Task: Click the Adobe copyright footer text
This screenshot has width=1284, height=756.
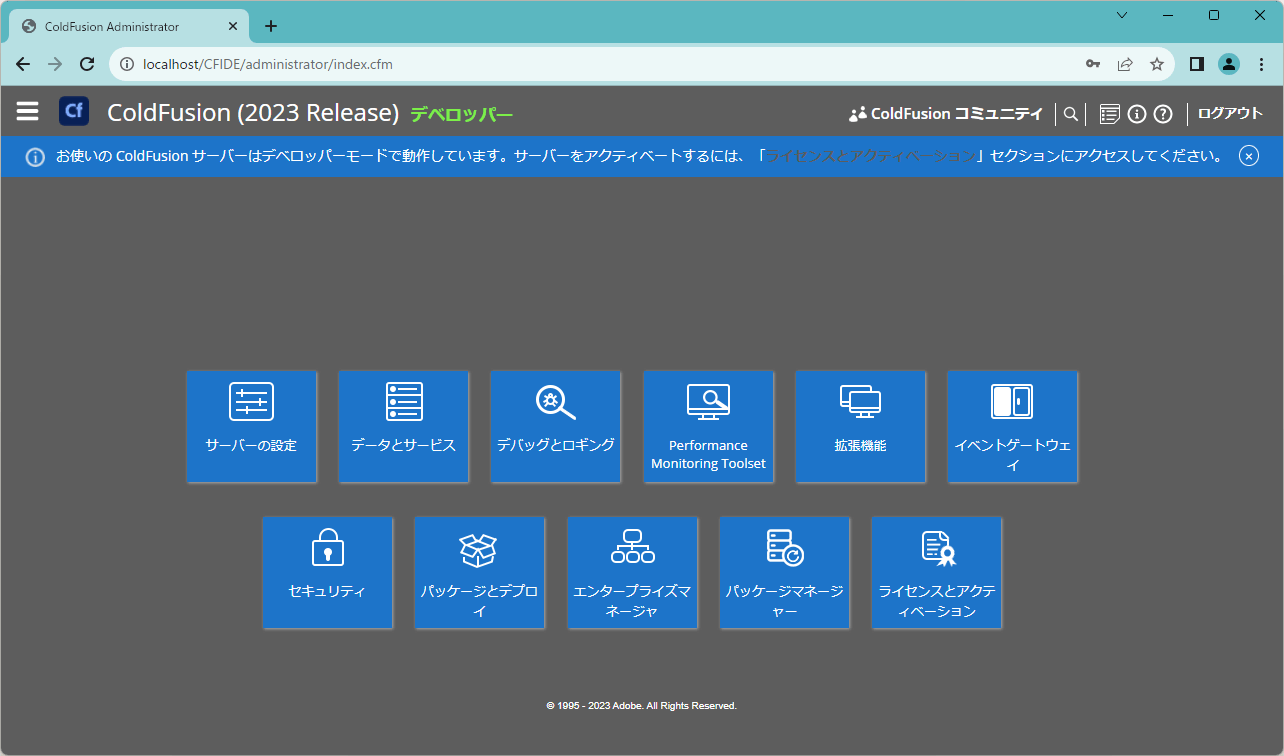Action: coord(642,706)
